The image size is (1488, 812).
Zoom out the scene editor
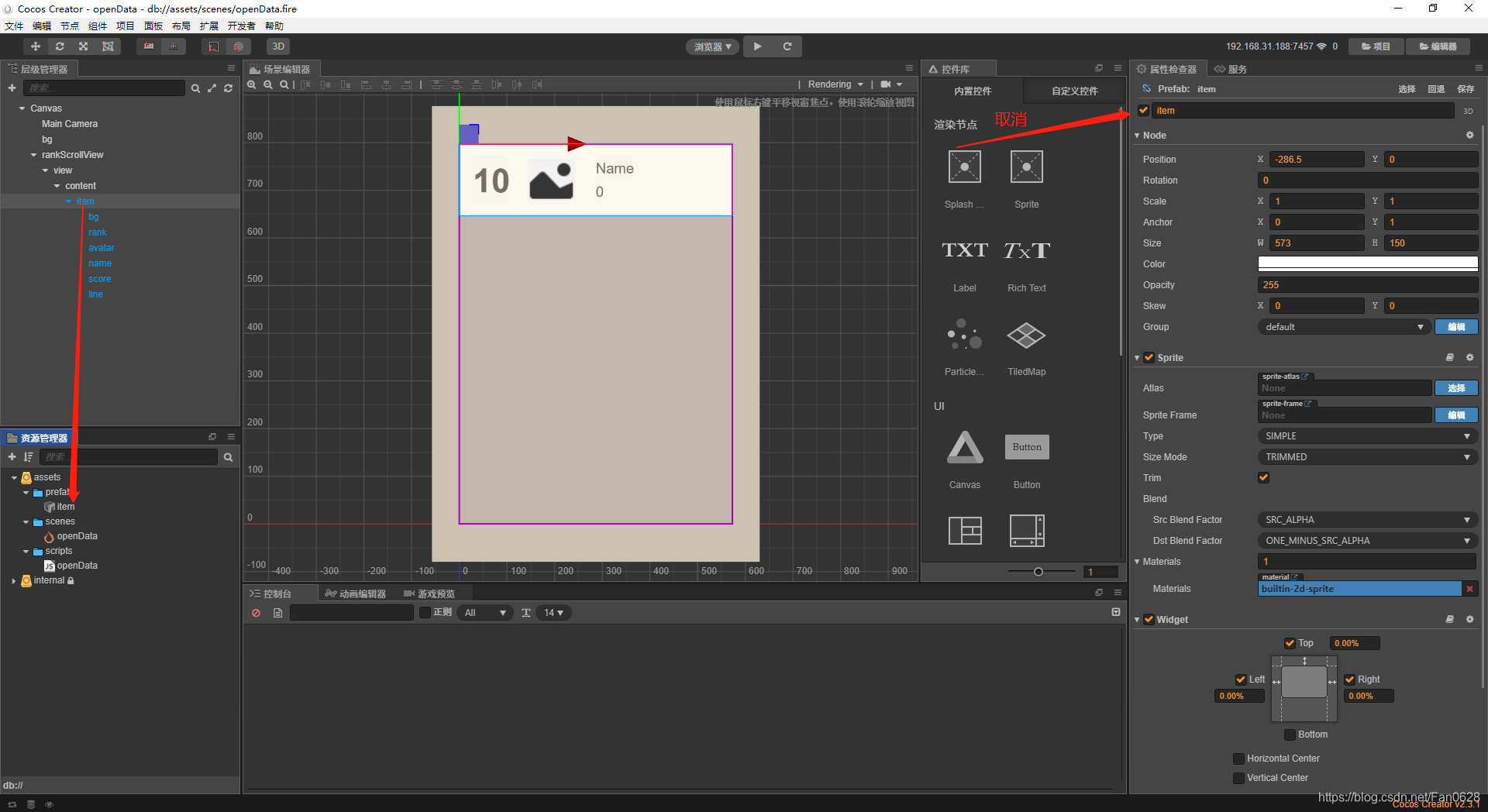268,84
